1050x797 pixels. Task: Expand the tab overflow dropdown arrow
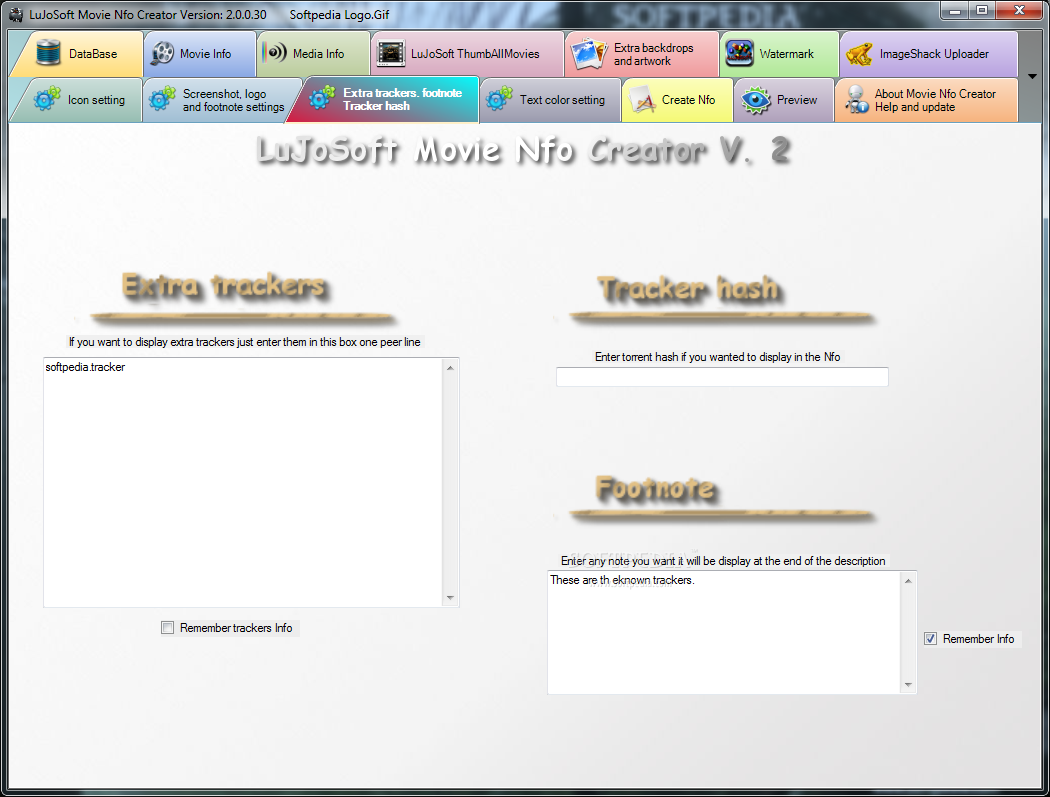(1032, 76)
